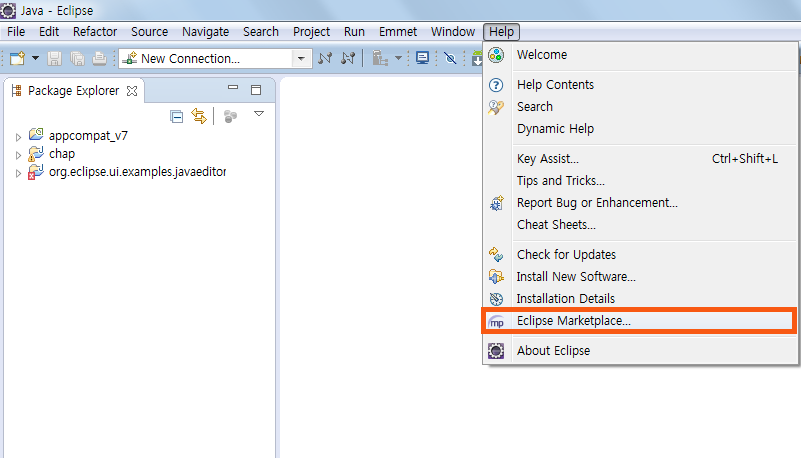Open the Search menu in menu bar
This screenshot has width=801, height=458.
click(261, 32)
